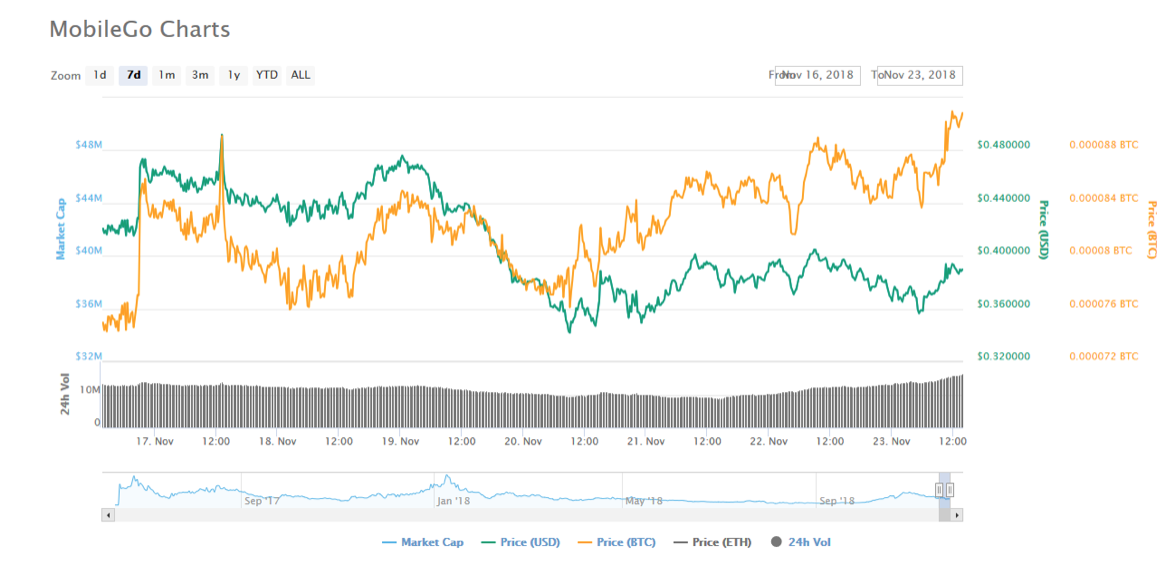The height and width of the screenshot is (564, 1174).
Task: Click the 19. Nov x-axis label
Action: pos(400,442)
